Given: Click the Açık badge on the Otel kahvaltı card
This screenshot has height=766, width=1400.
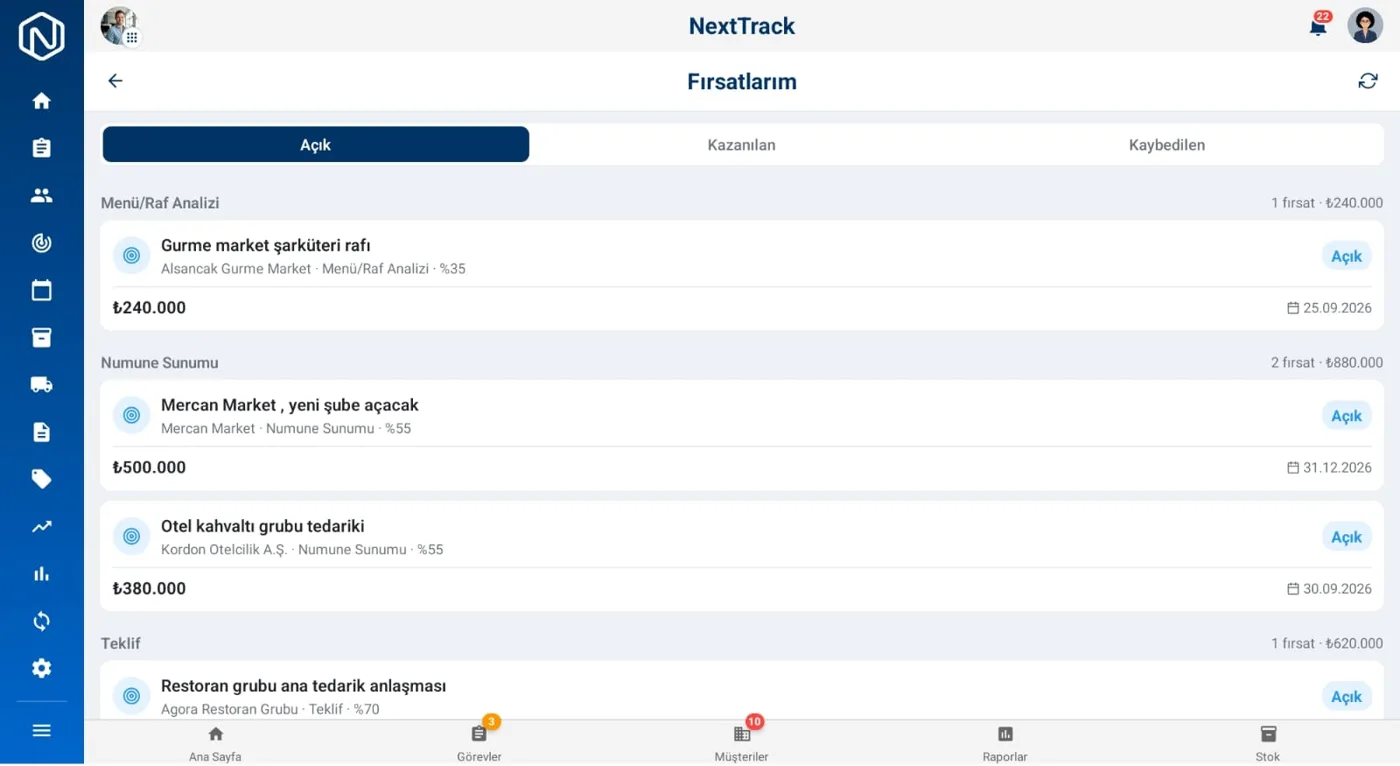Looking at the screenshot, I should 1346,537.
